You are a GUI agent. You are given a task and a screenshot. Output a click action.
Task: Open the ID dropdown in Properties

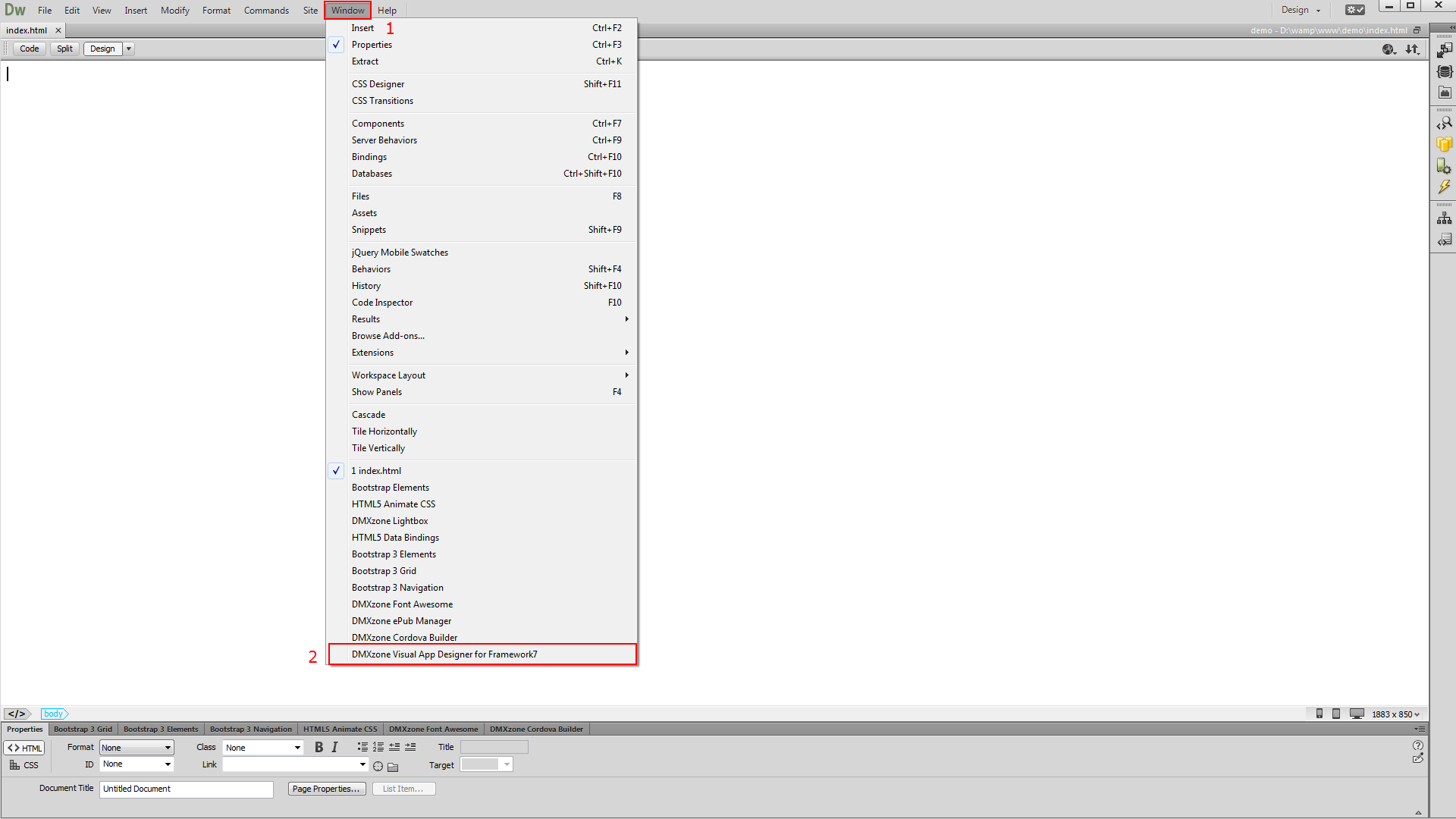(x=136, y=764)
